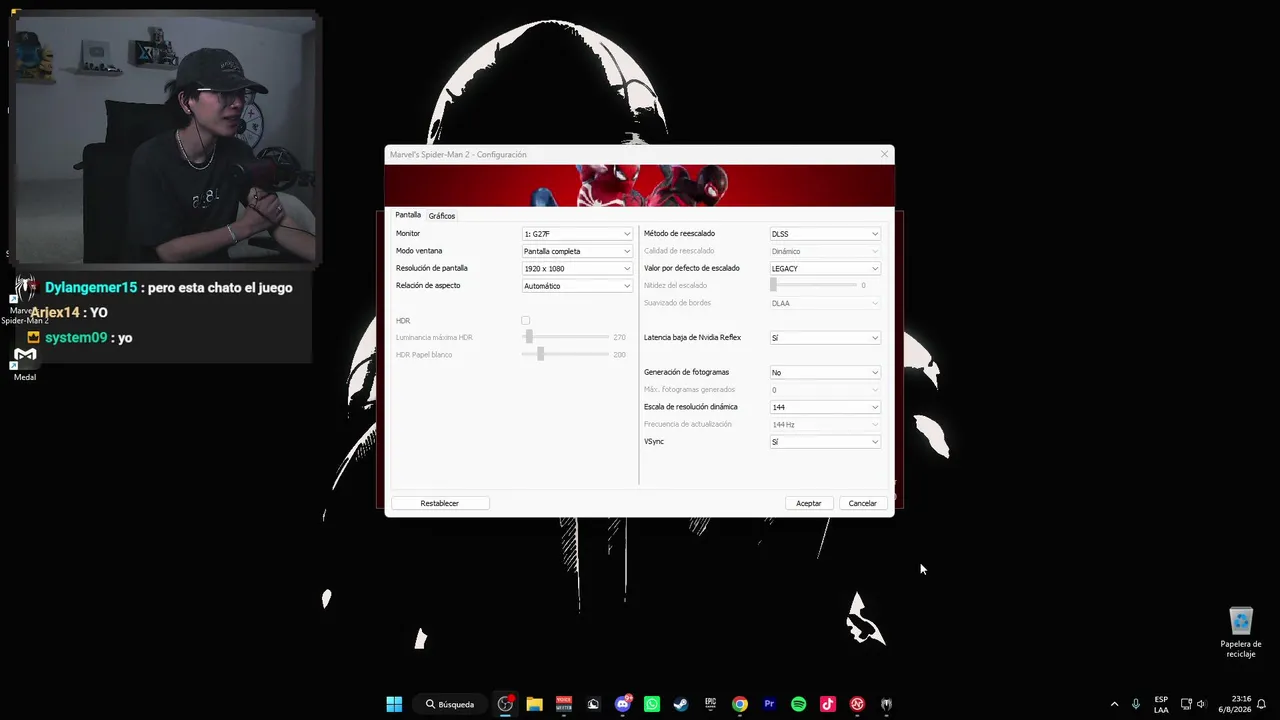
Task: Click the "Escala de resolución dinámica" label
Action: pyautogui.click(x=691, y=407)
